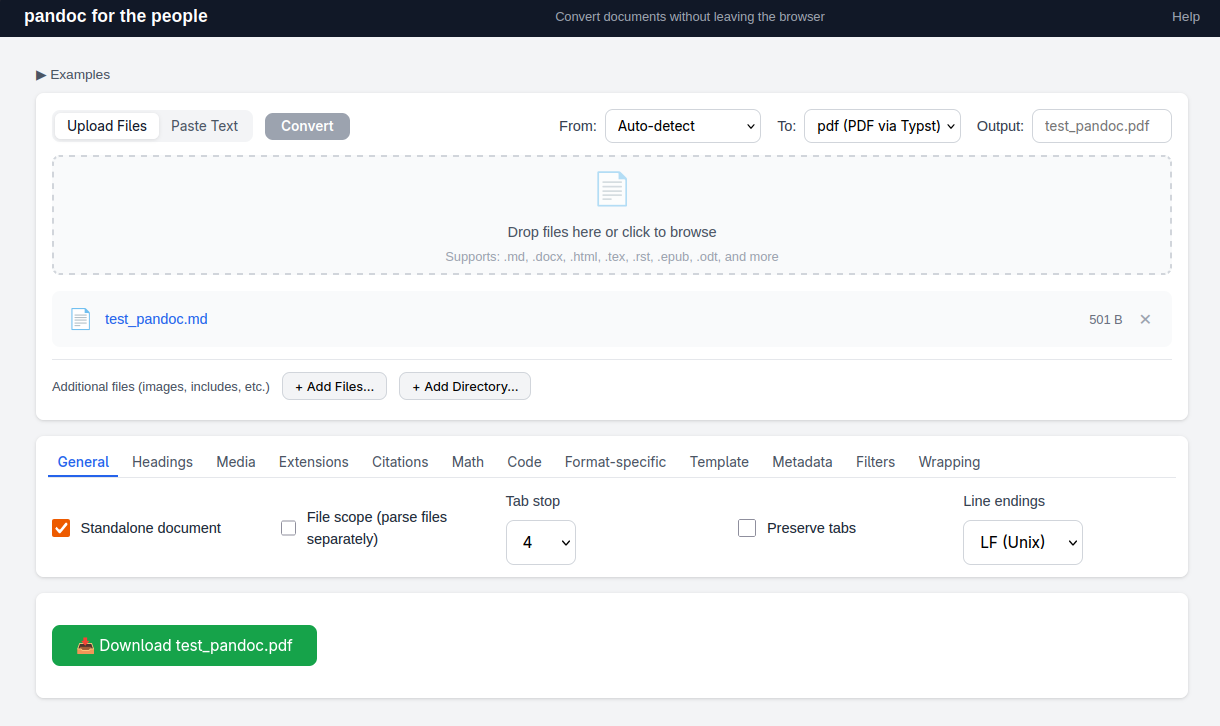Open the Extensions options tab
Screen dimensions: 1220x726
(314, 462)
